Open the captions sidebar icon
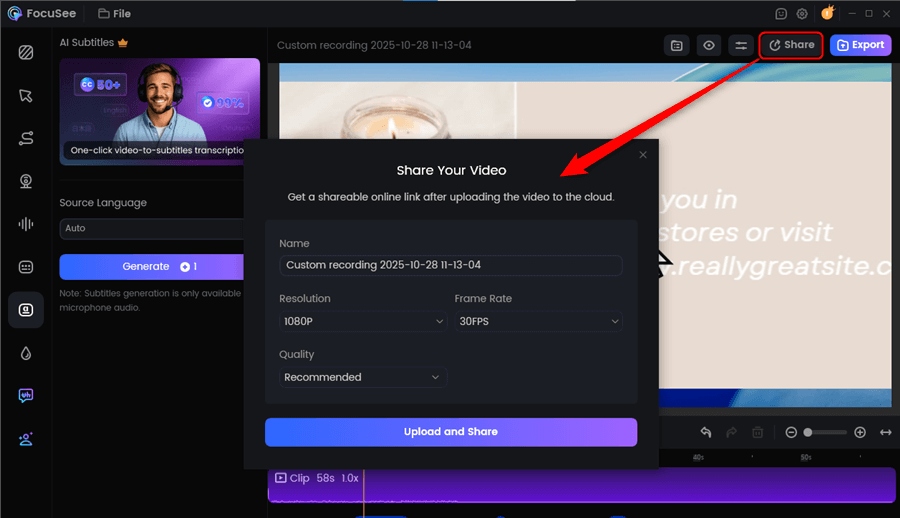 (26, 267)
